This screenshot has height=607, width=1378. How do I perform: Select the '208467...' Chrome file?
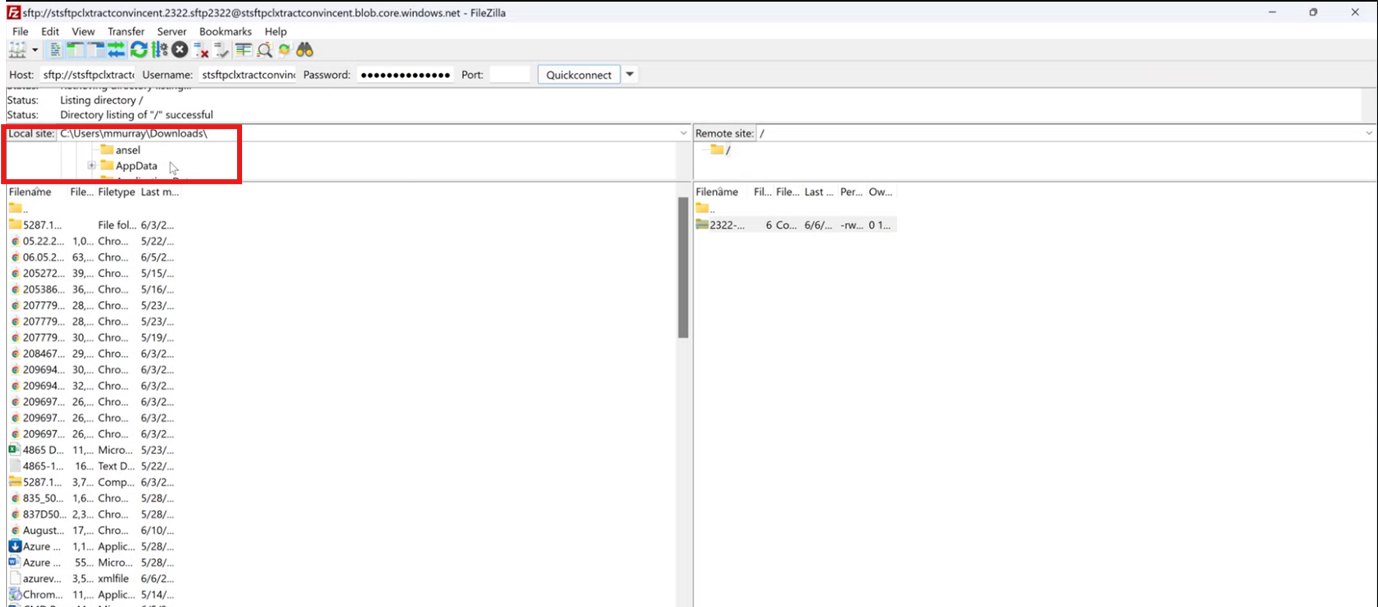(x=93, y=354)
